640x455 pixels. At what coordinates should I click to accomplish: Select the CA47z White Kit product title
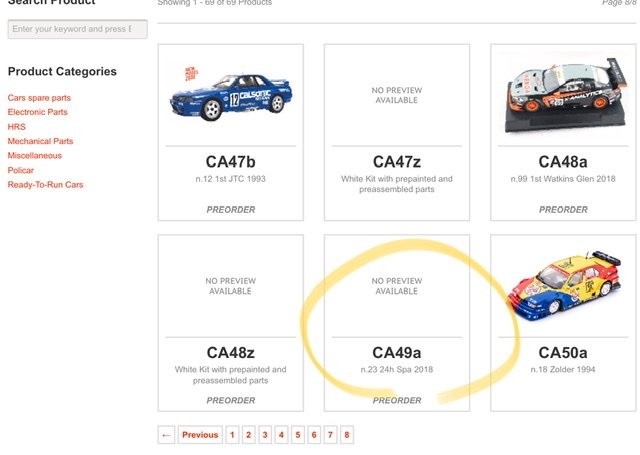click(396, 162)
